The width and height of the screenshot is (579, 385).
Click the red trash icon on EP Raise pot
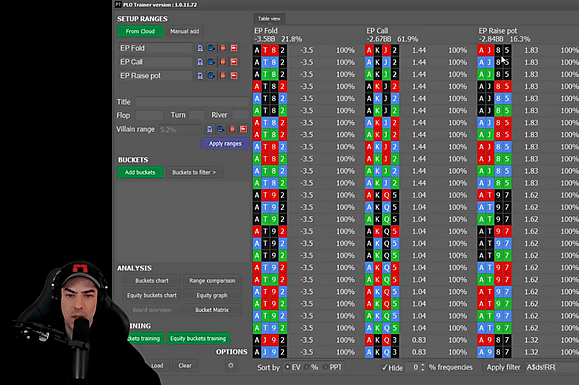click(x=223, y=76)
